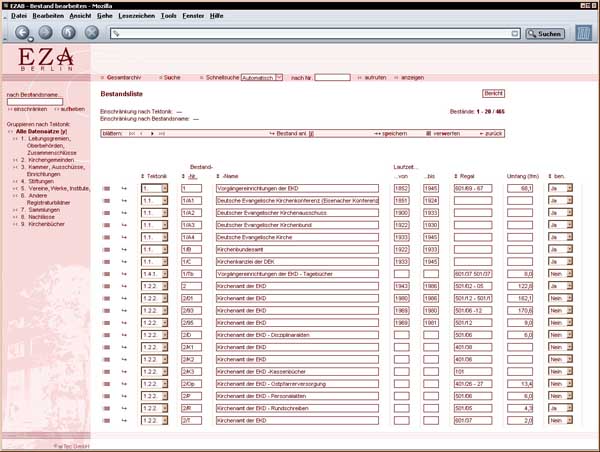600x452 pixels.
Task: Click list icon of EKD Personalakten row
Action: pos(107,396)
